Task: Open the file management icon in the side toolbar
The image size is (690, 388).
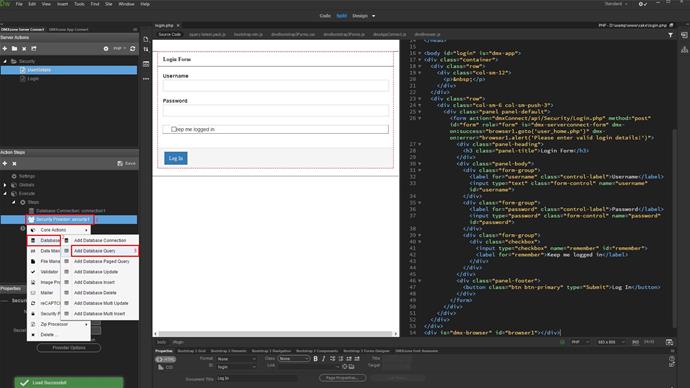Action: (x=146, y=49)
